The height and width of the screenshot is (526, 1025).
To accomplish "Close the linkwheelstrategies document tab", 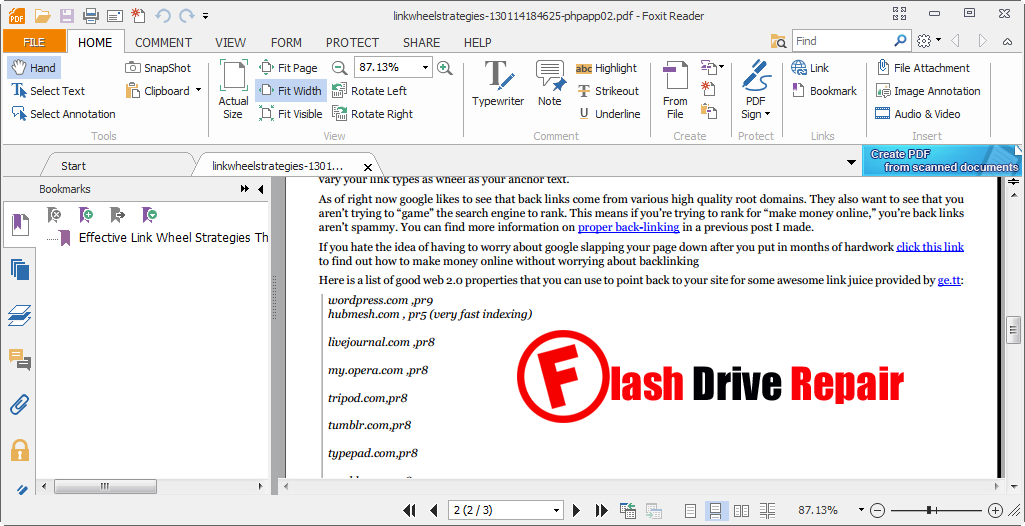I will pos(368,167).
